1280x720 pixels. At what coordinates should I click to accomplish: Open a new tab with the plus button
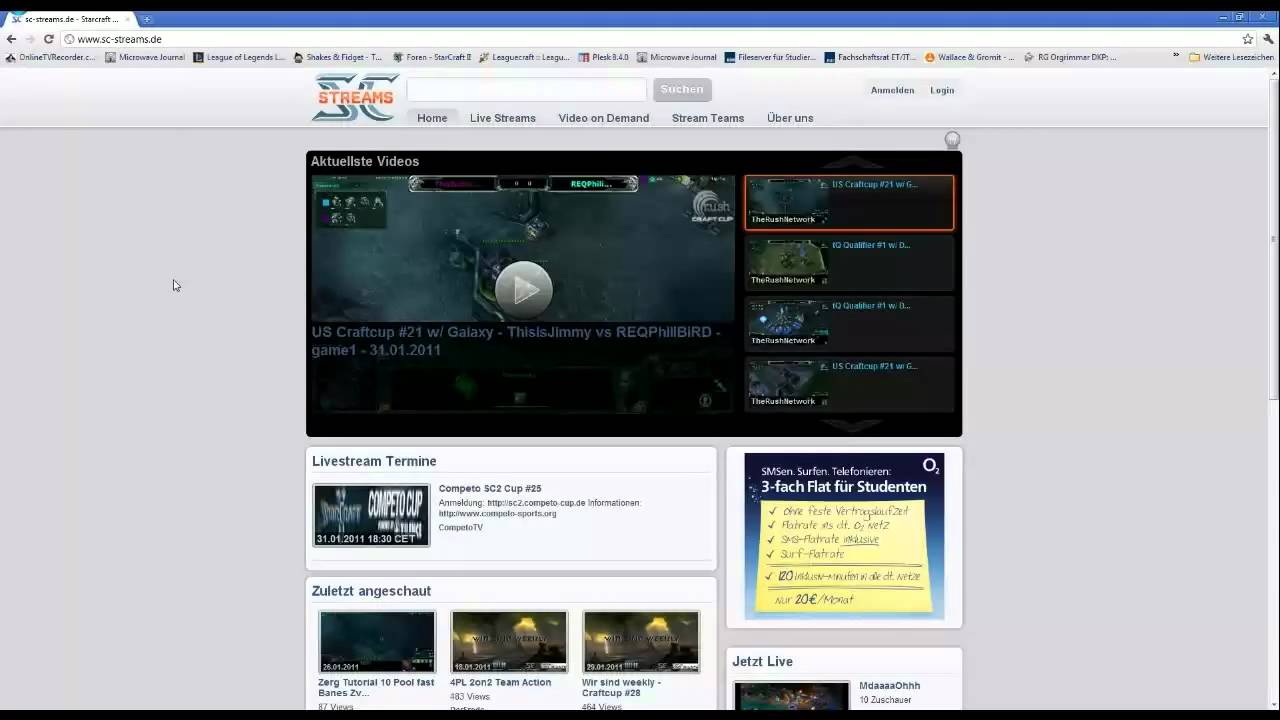147,19
